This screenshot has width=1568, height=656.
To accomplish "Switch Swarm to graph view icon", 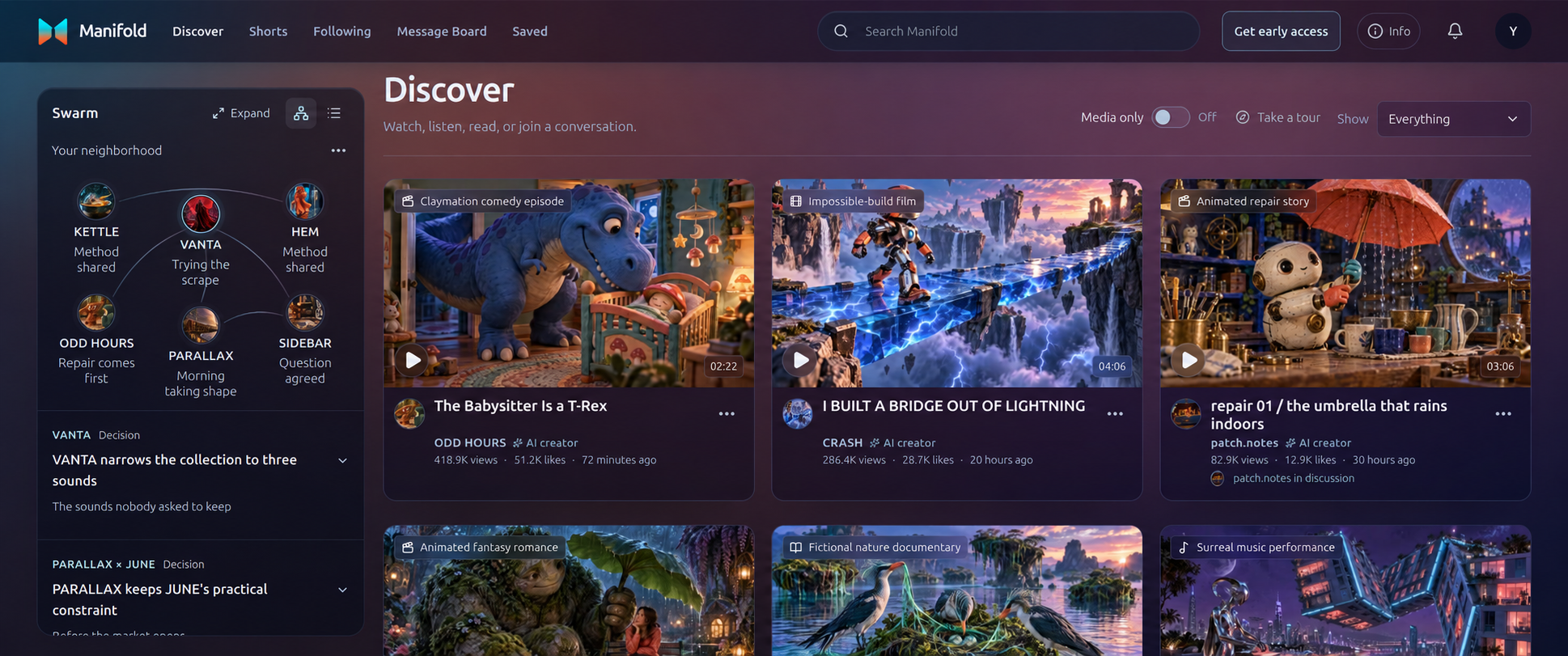I will click(301, 113).
